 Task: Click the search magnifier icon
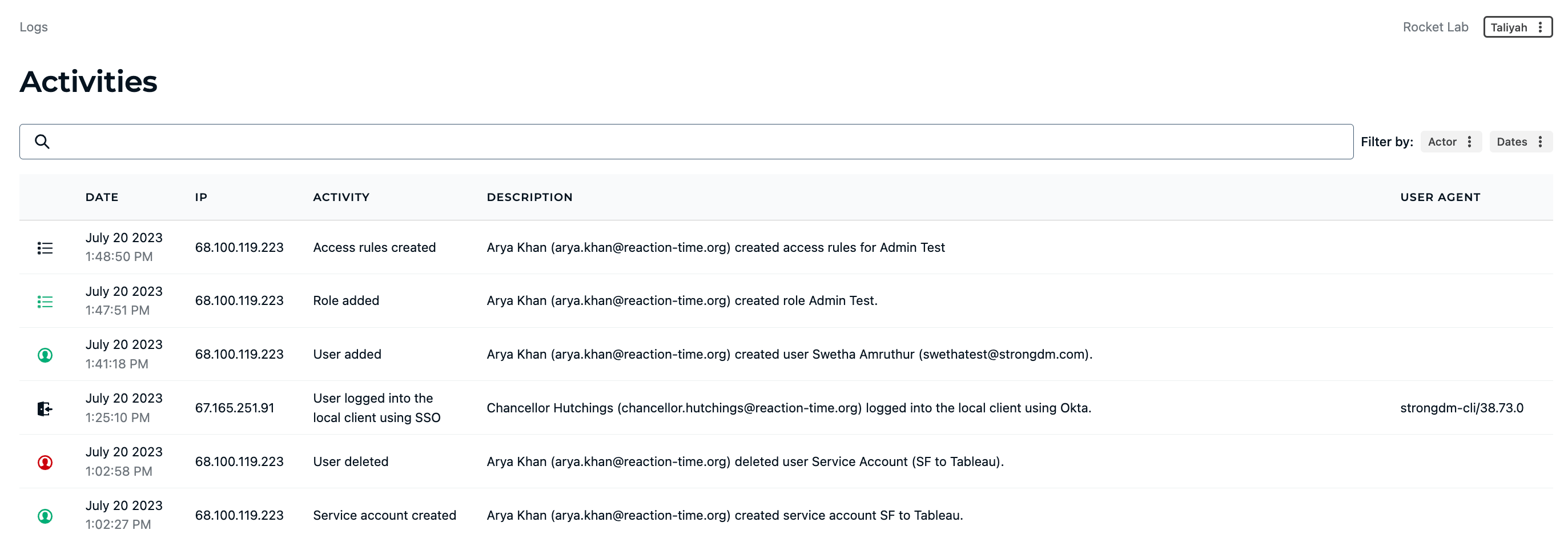42,142
